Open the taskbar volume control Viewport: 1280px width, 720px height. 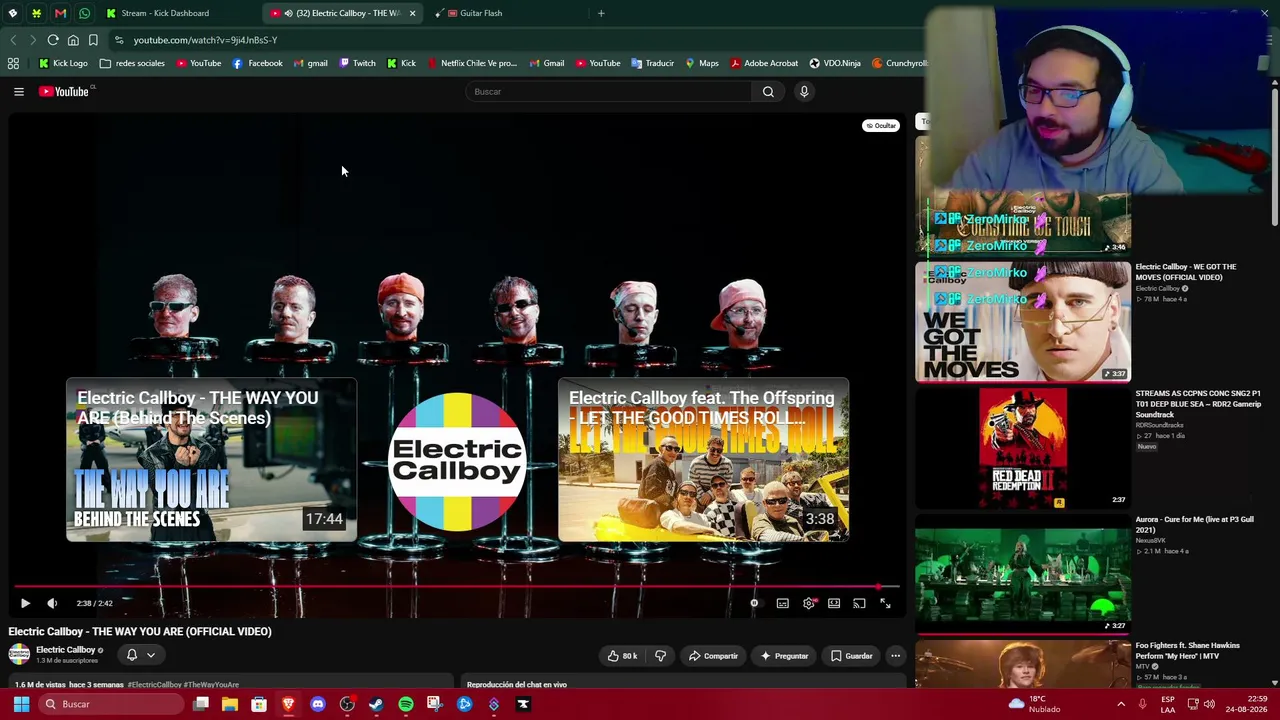click(1209, 704)
